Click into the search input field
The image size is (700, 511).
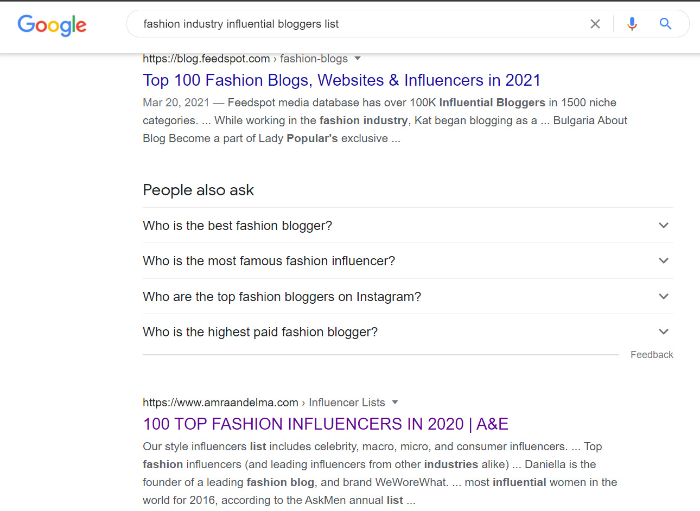coord(357,24)
